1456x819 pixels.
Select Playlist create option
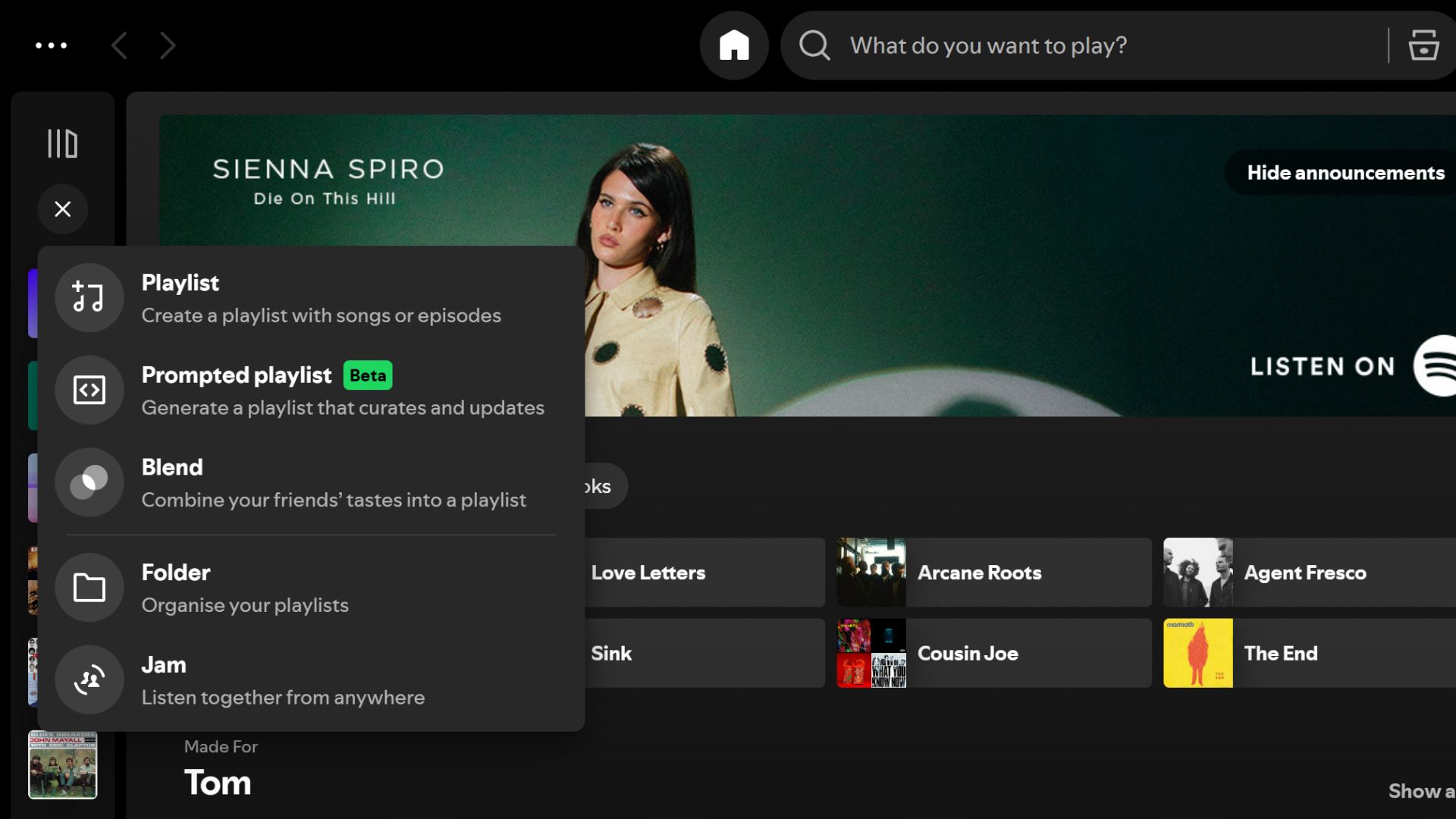click(x=311, y=298)
